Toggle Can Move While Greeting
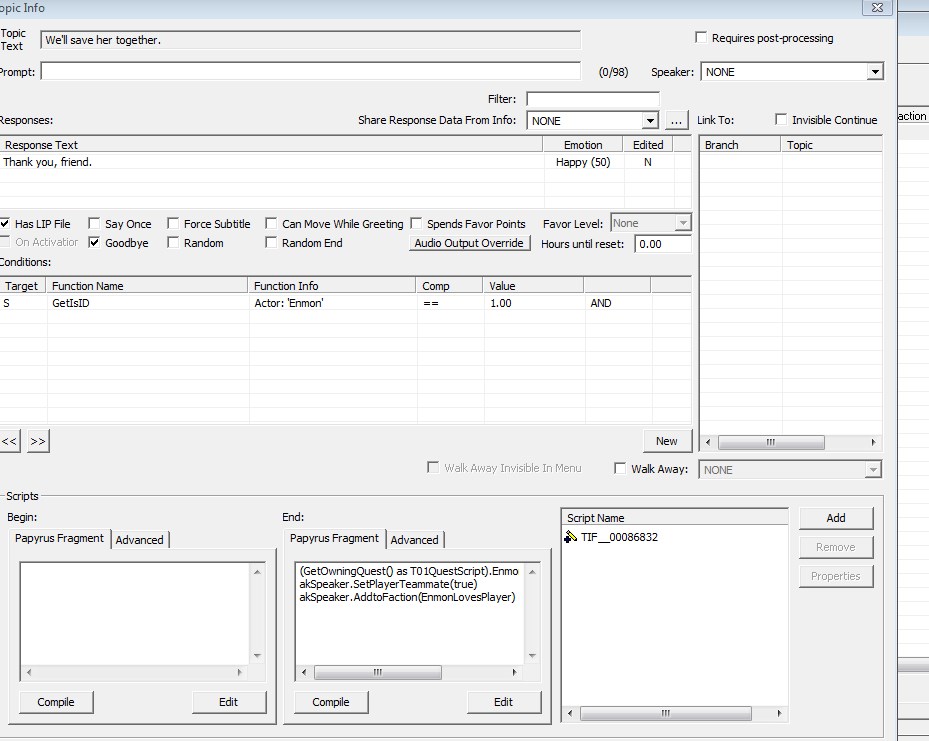The image size is (929, 741). (x=271, y=223)
